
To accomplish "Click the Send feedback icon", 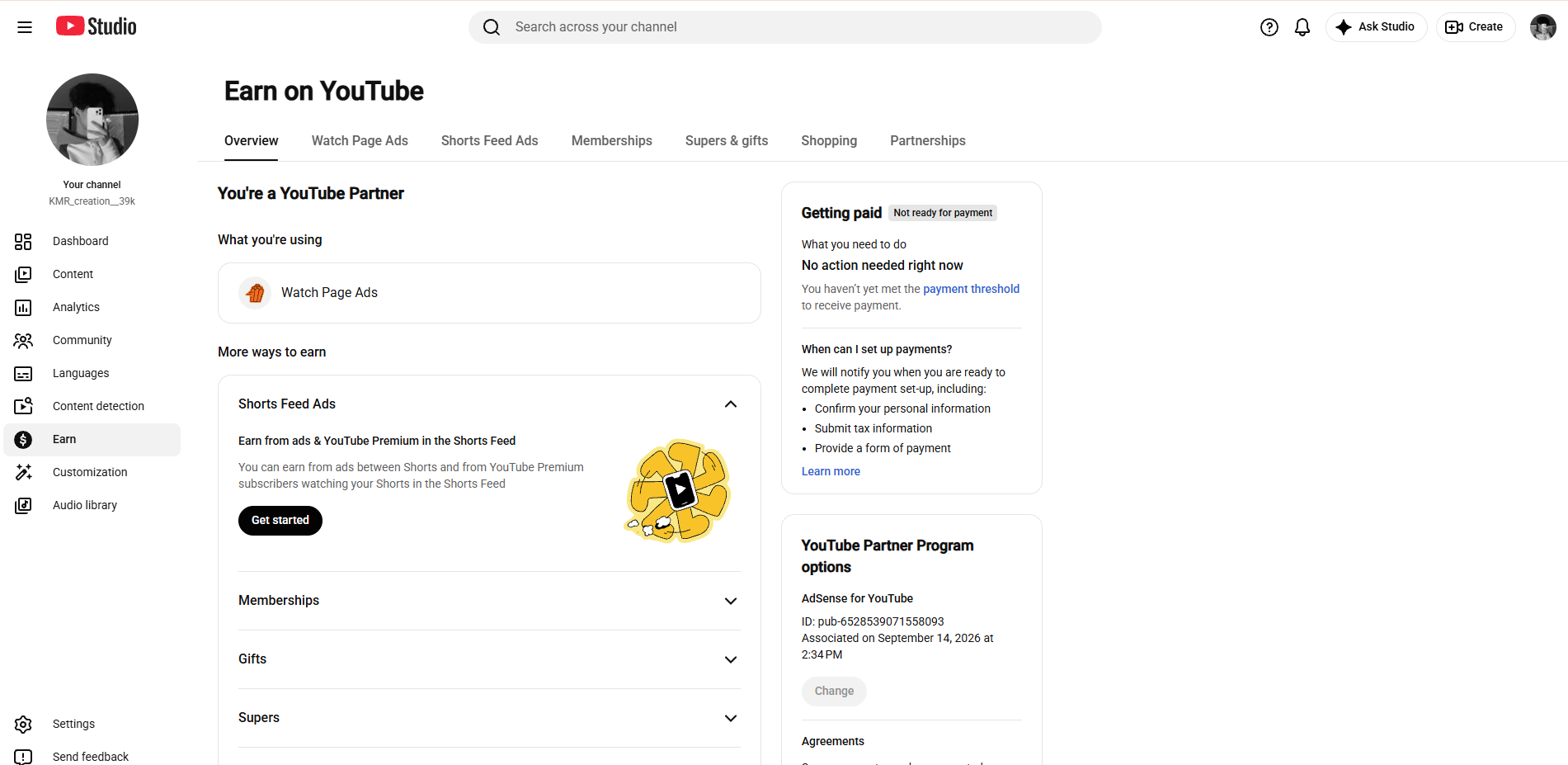I will tap(23, 757).
